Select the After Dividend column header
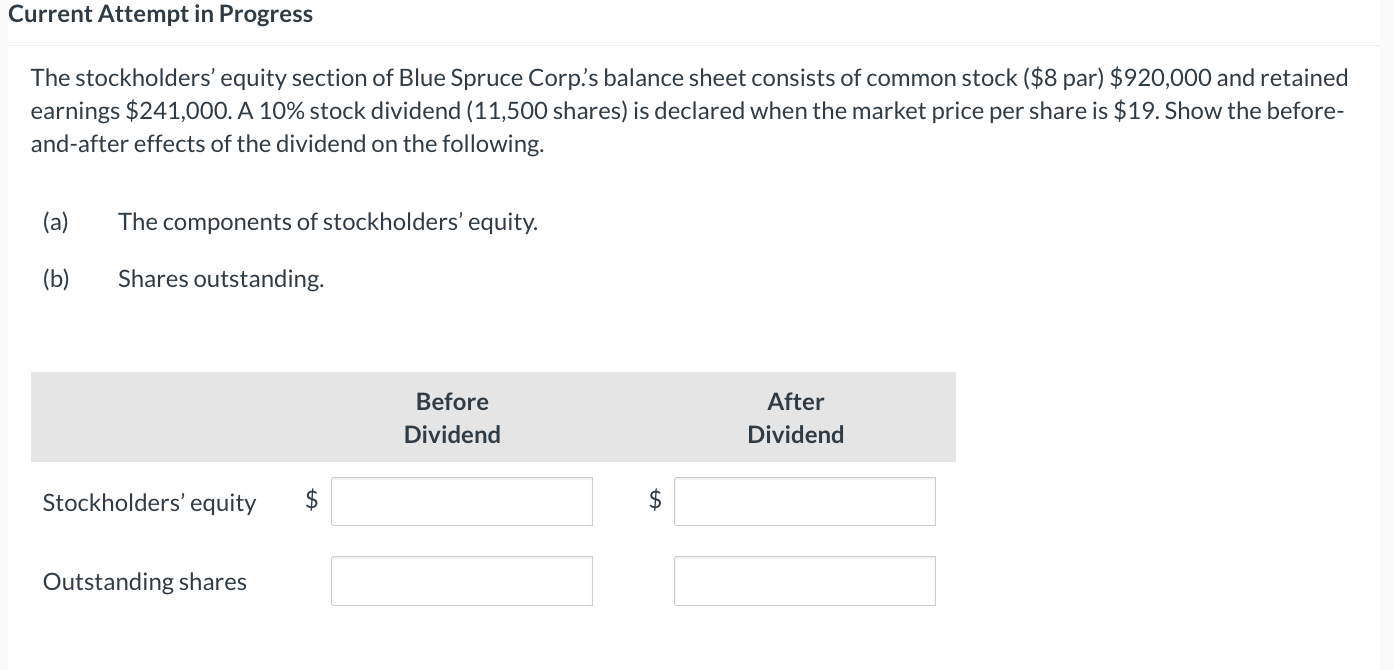 (795, 417)
